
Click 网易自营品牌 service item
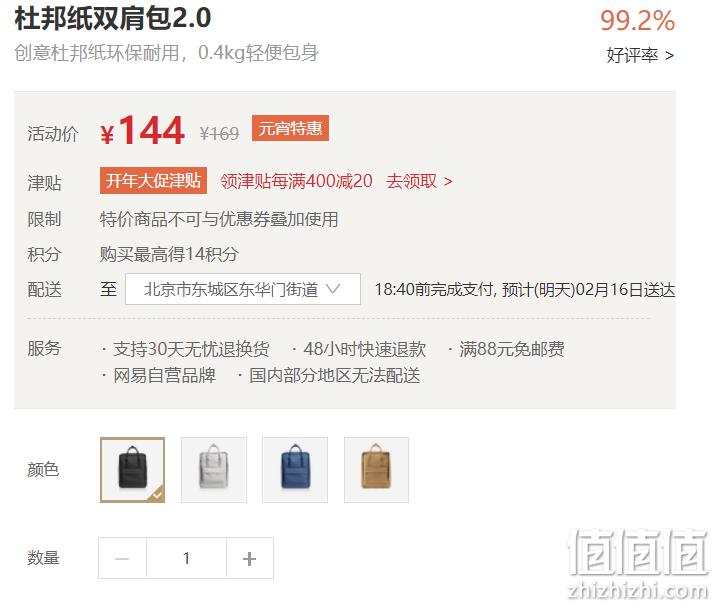click(x=165, y=376)
